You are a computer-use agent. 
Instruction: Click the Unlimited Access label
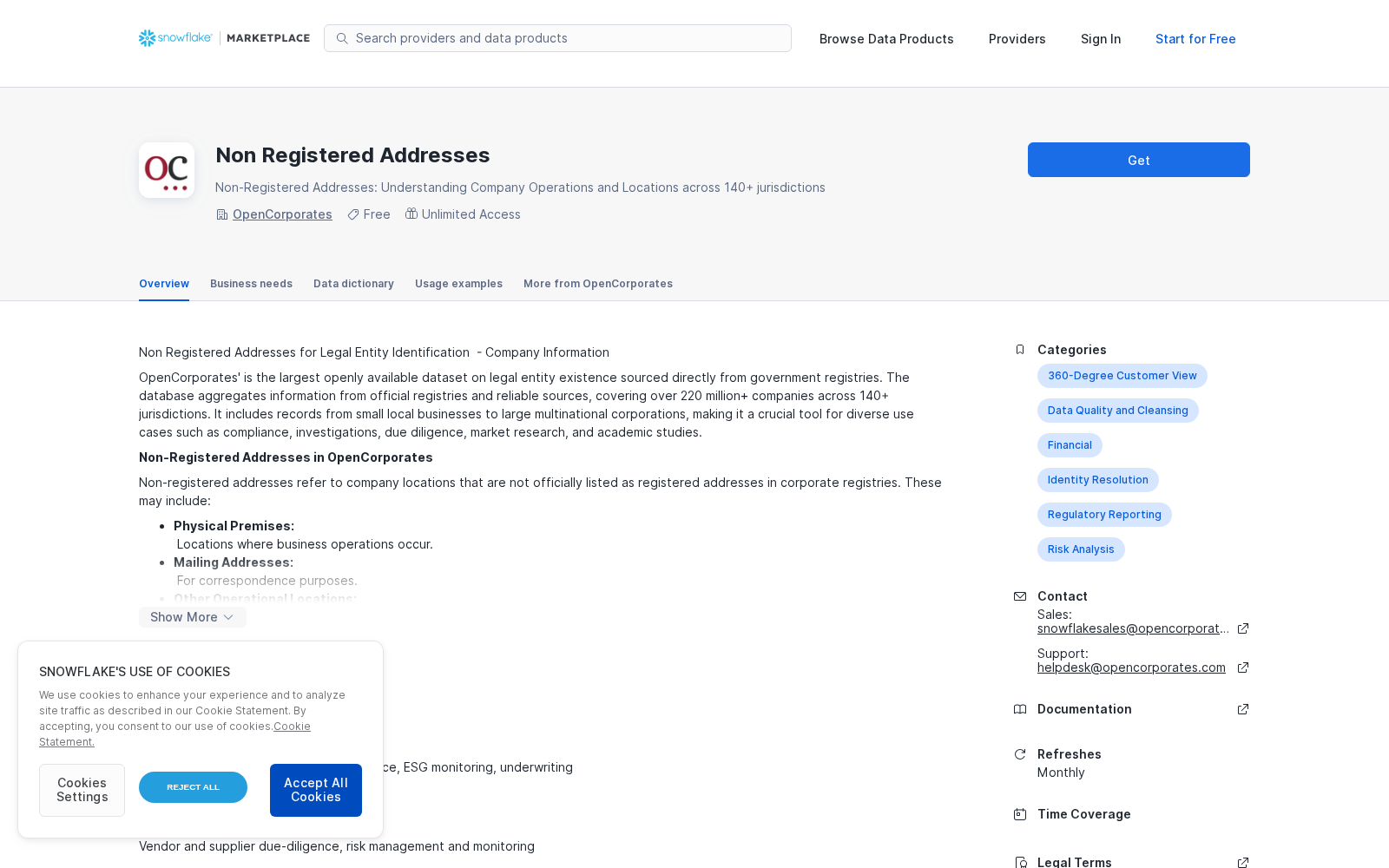pyautogui.click(x=471, y=214)
